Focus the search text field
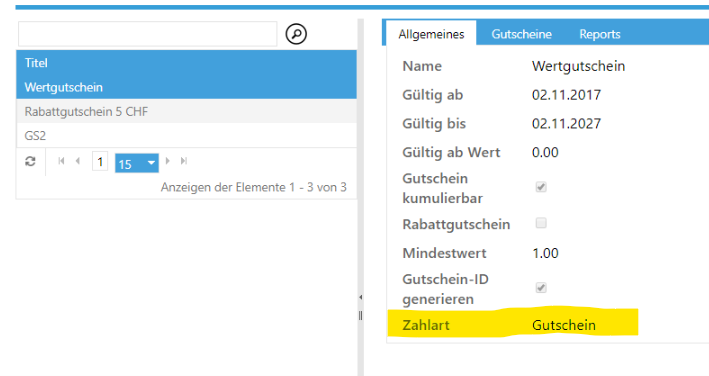This screenshot has height=376, width=709. pos(147,34)
